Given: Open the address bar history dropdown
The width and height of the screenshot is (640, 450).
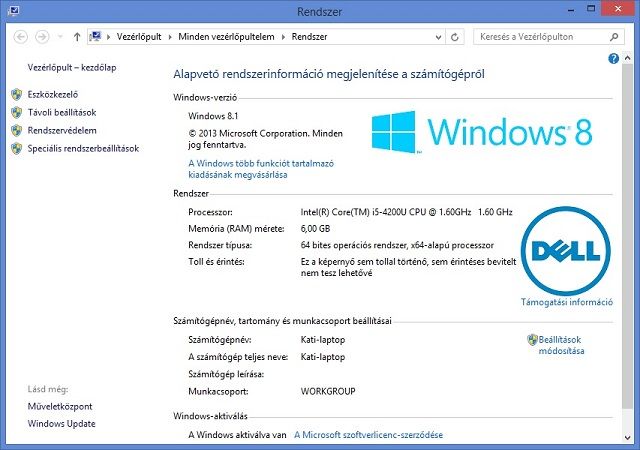Looking at the screenshot, I should (x=438, y=37).
